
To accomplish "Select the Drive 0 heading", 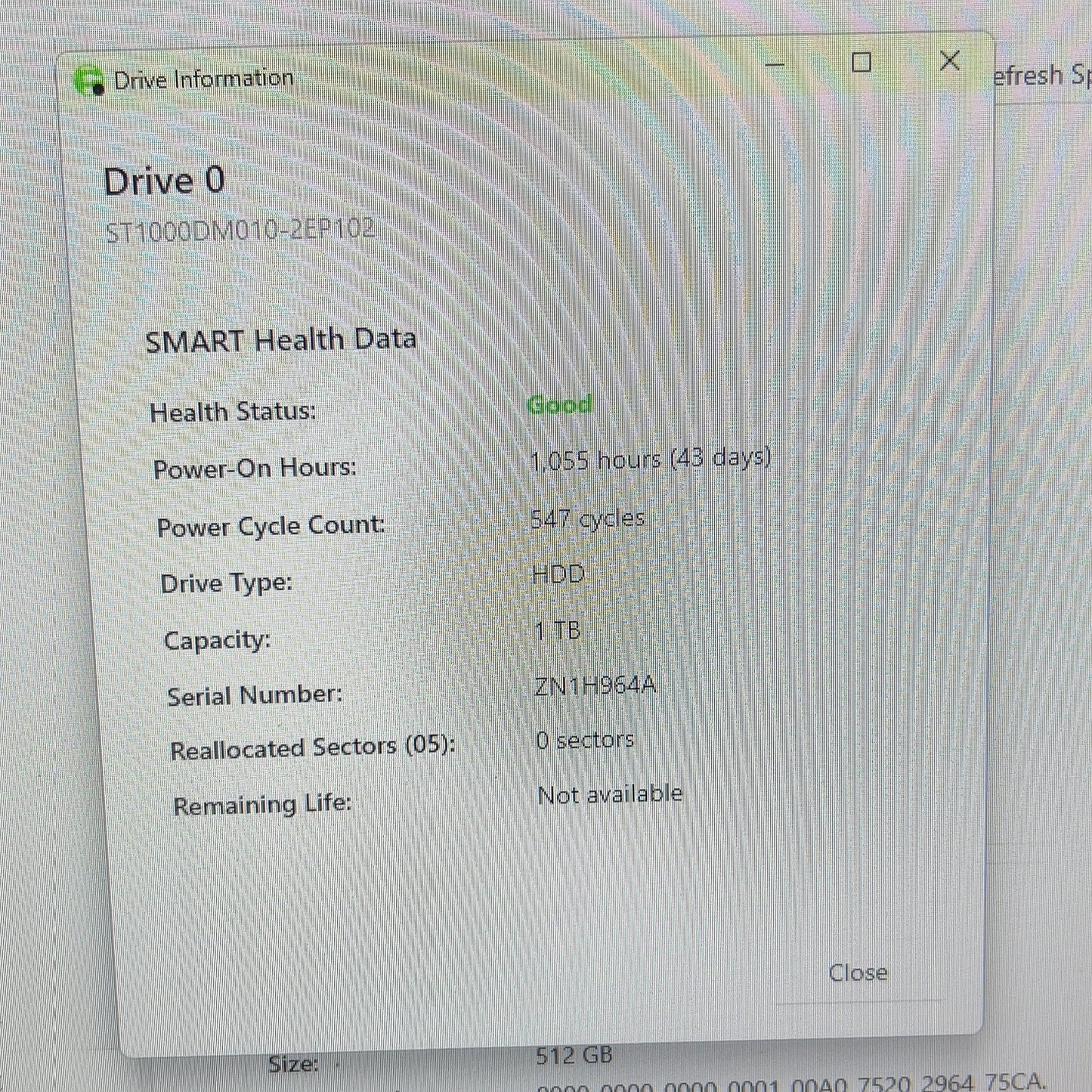I will pyautogui.click(x=164, y=181).
